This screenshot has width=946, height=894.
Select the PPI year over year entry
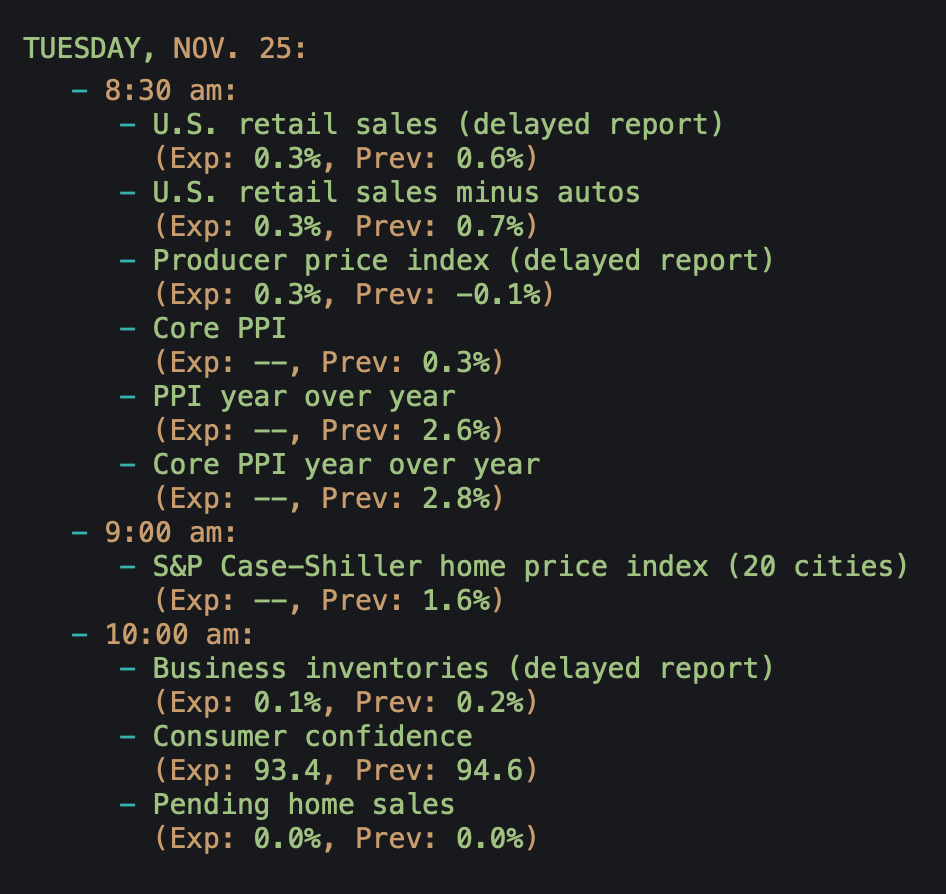point(304,396)
